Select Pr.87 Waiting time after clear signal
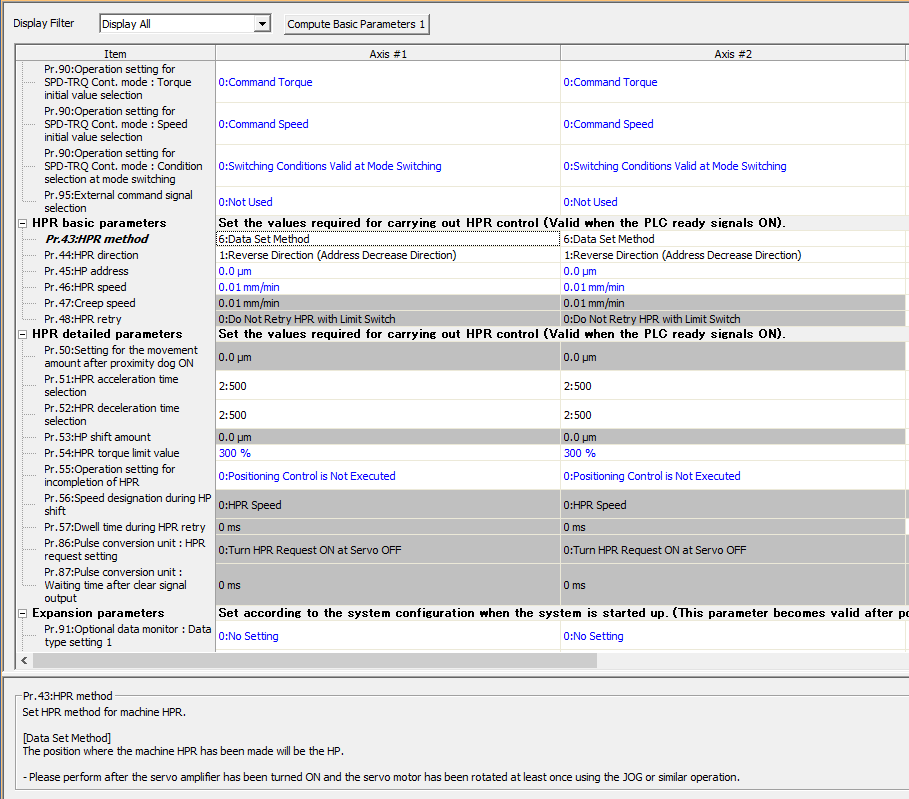Image resolution: width=909 pixels, height=799 pixels. click(115, 586)
